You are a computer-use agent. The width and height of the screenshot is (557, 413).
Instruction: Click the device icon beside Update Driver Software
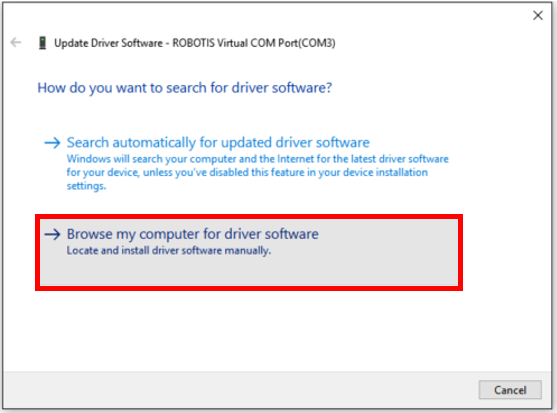(x=43, y=43)
